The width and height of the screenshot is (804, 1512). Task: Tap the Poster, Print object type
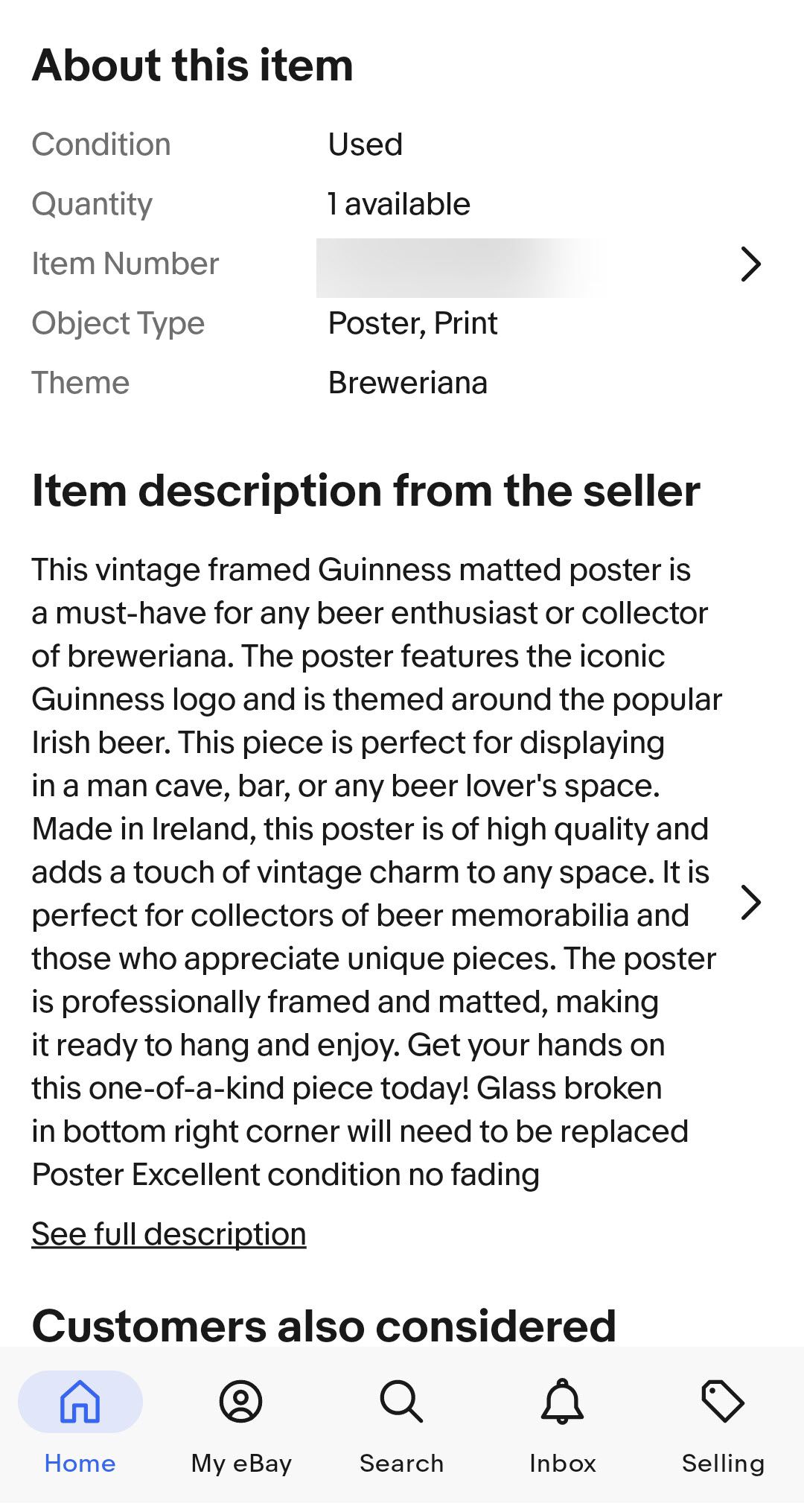412,323
